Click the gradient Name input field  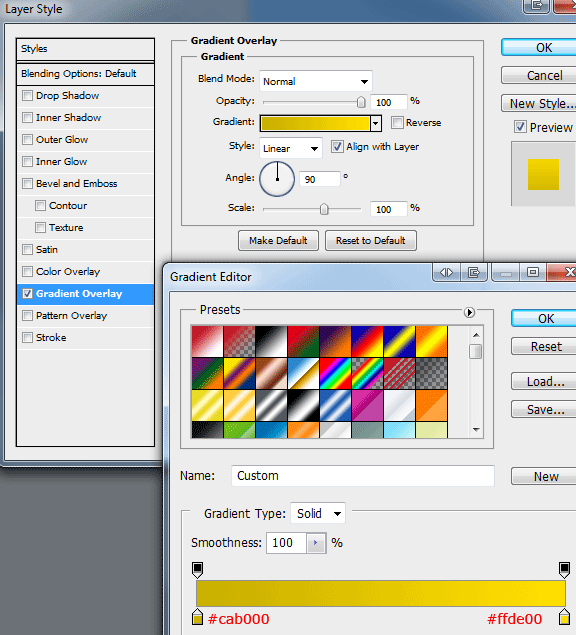tap(363, 475)
